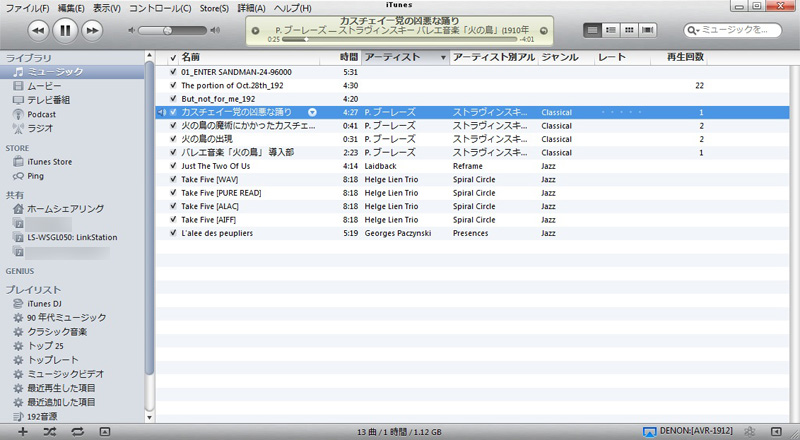Sort by レート column header
This screenshot has width=800, height=440.
(x=623, y=57)
